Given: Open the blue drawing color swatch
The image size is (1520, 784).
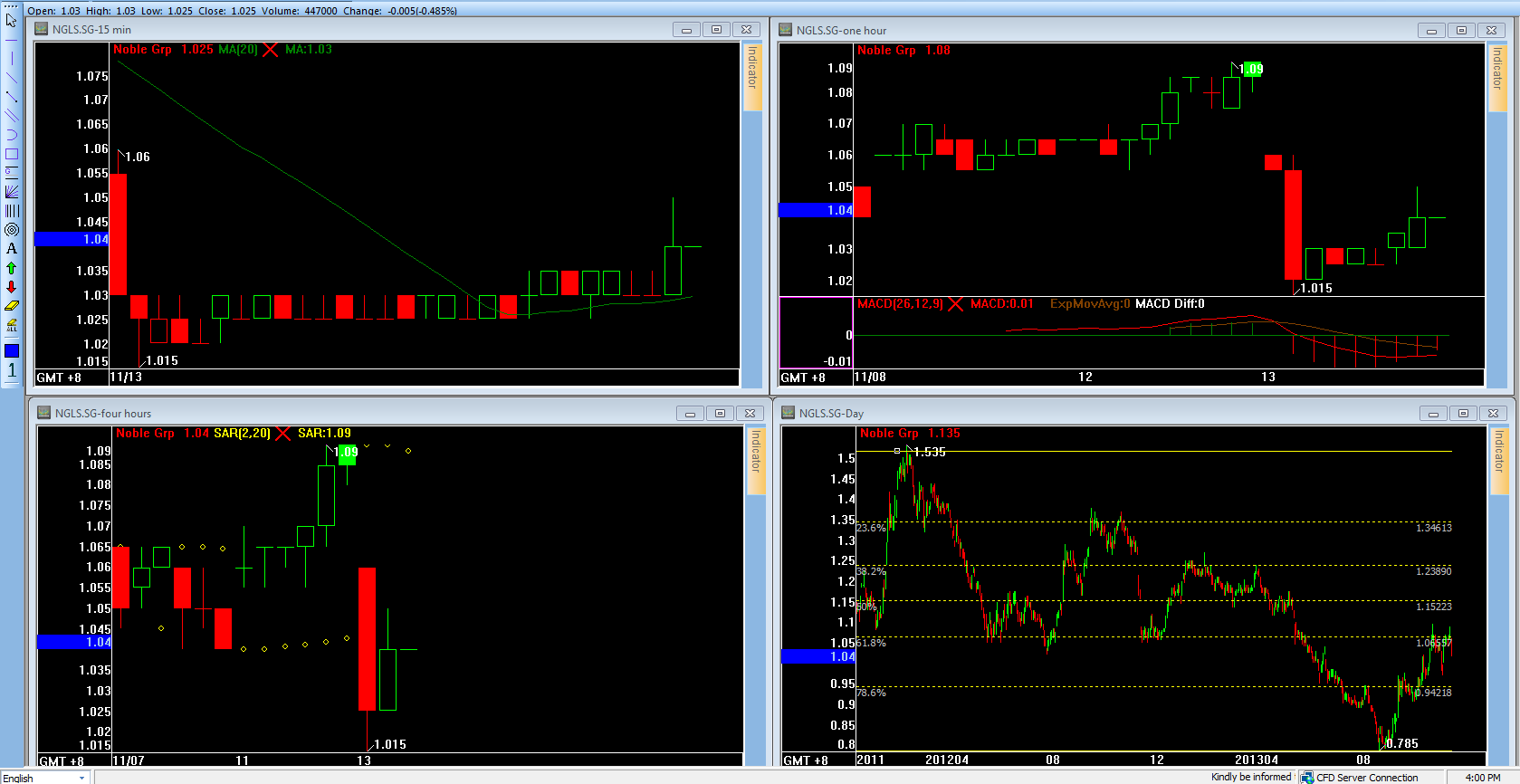Looking at the screenshot, I should pos(11,350).
